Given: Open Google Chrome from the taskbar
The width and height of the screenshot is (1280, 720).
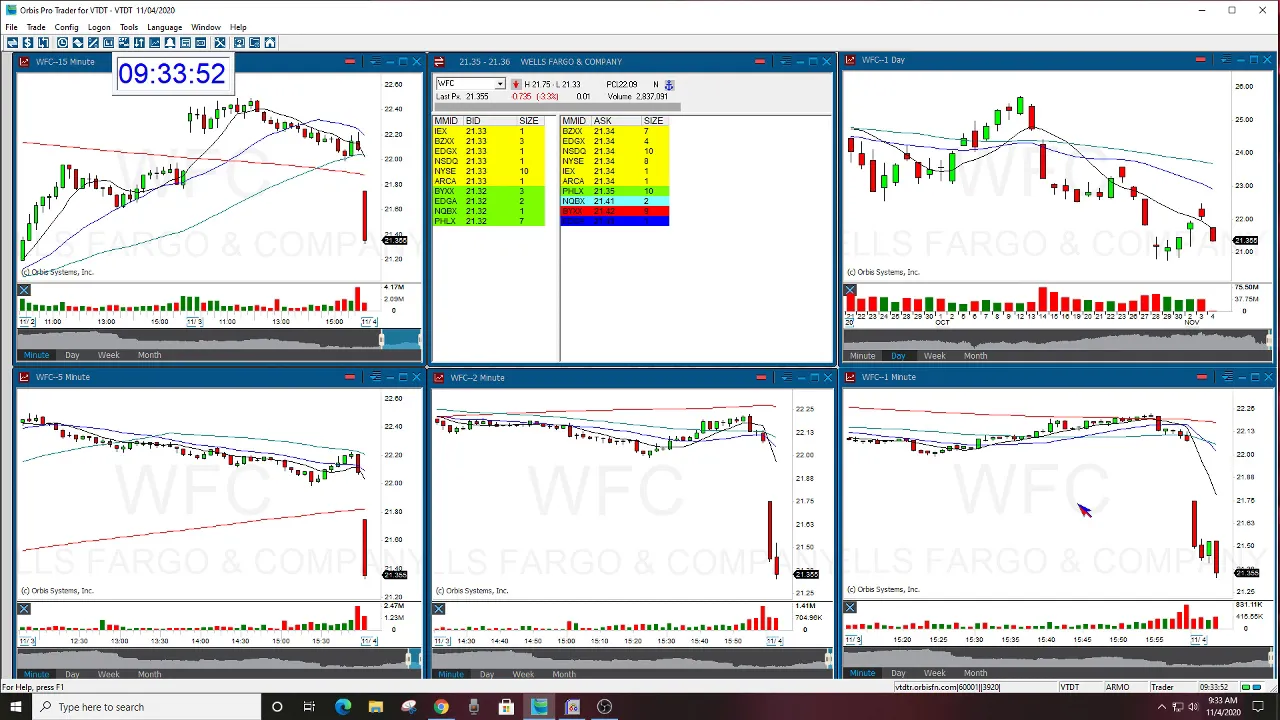Looking at the screenshot, I should 441,707.
